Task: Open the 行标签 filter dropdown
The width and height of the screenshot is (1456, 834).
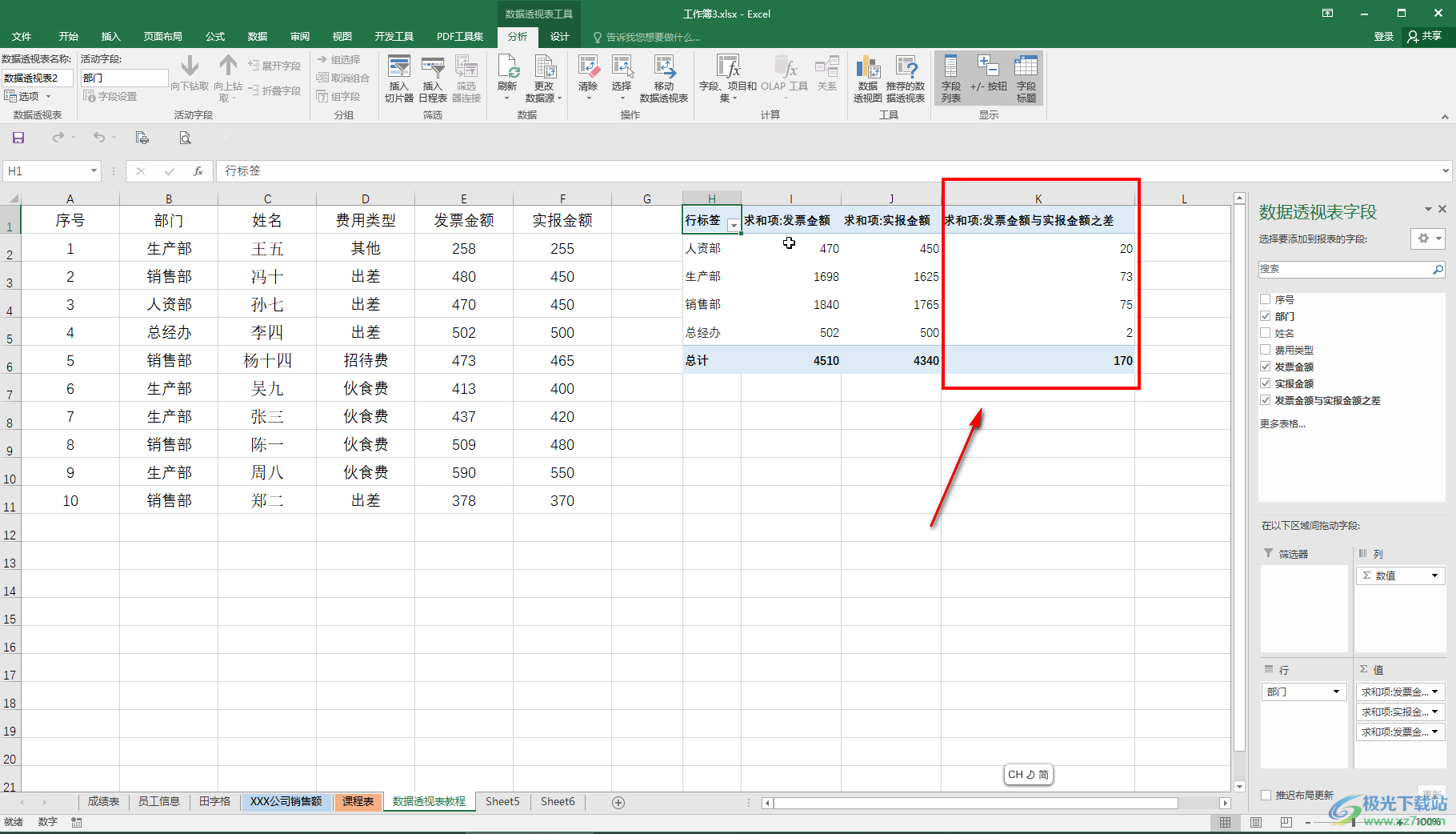Action: click(x=733, y=225)
